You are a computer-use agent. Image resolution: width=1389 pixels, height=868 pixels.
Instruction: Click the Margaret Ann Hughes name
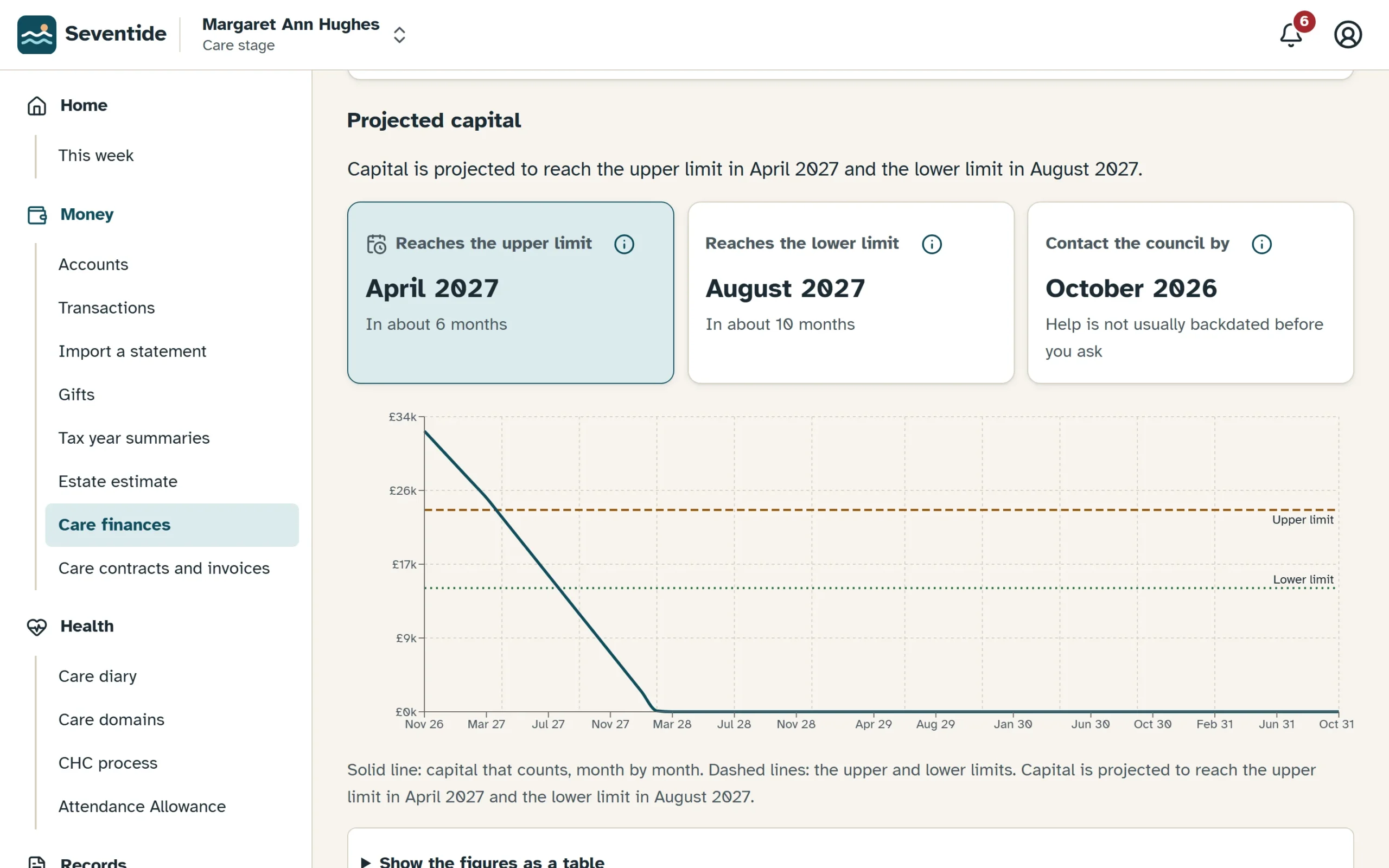coord(290,24)
